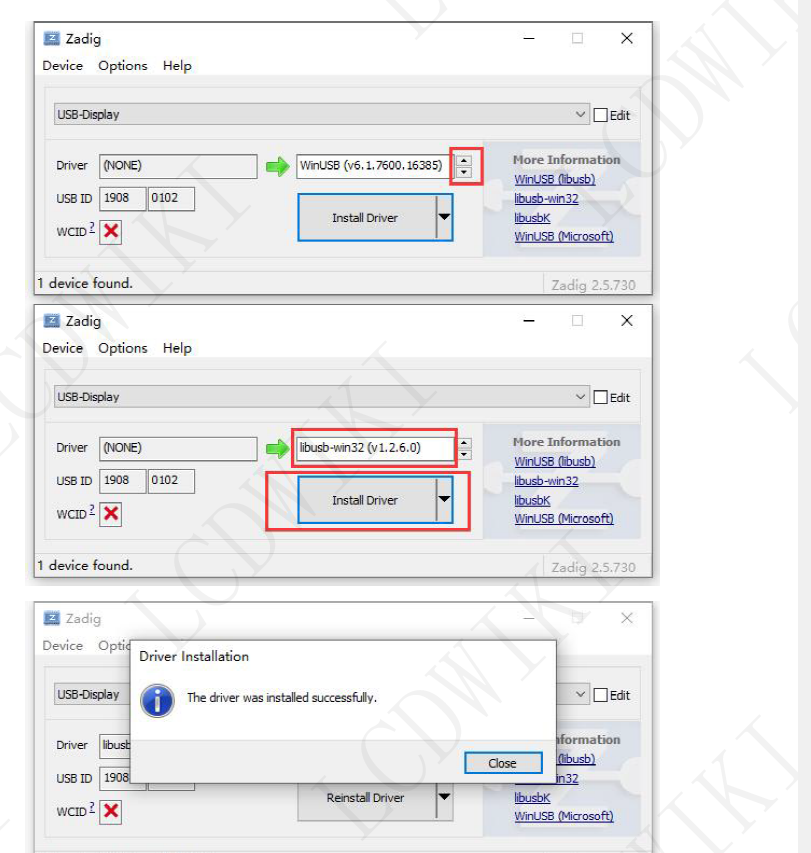Click the 1908 USB ID field in the topmost window

(122, 198)
